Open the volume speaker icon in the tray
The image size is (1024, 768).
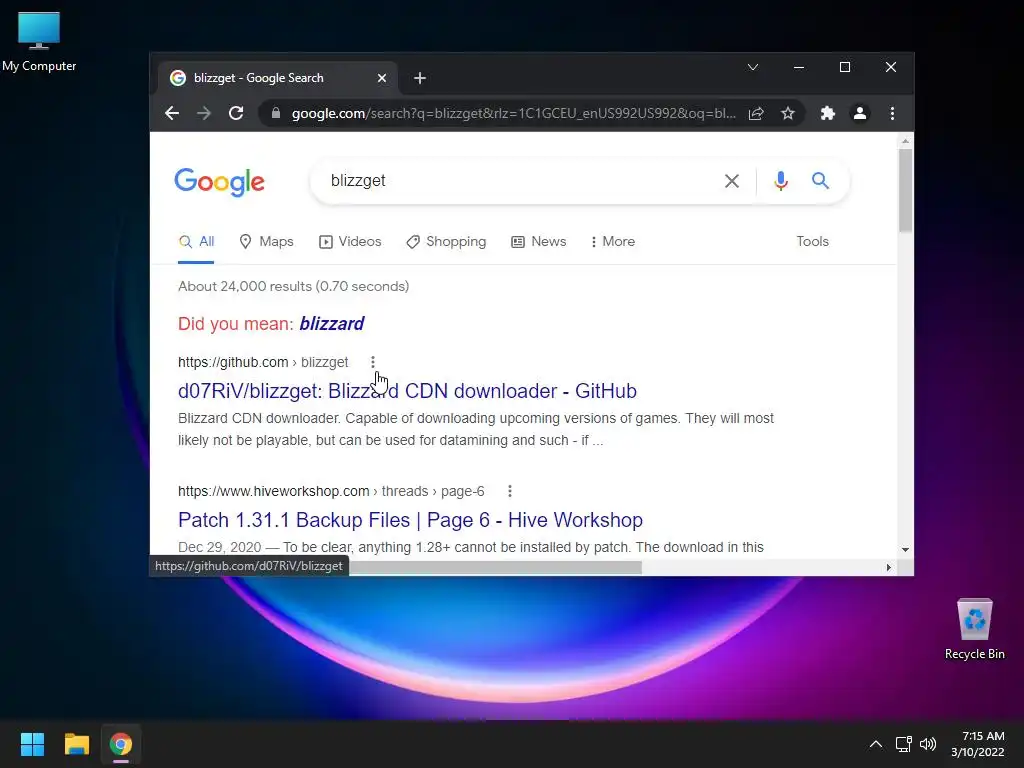click(927, 744)
